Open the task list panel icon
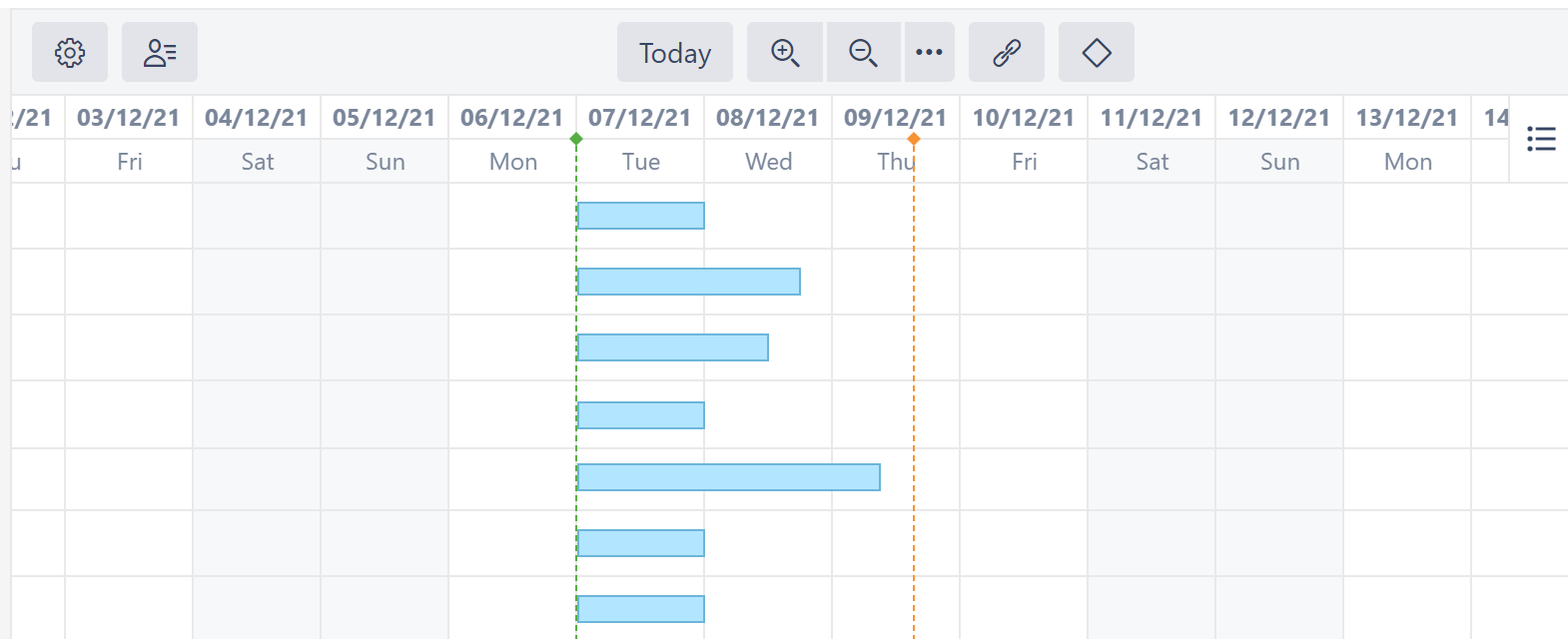 point(1541,139)
